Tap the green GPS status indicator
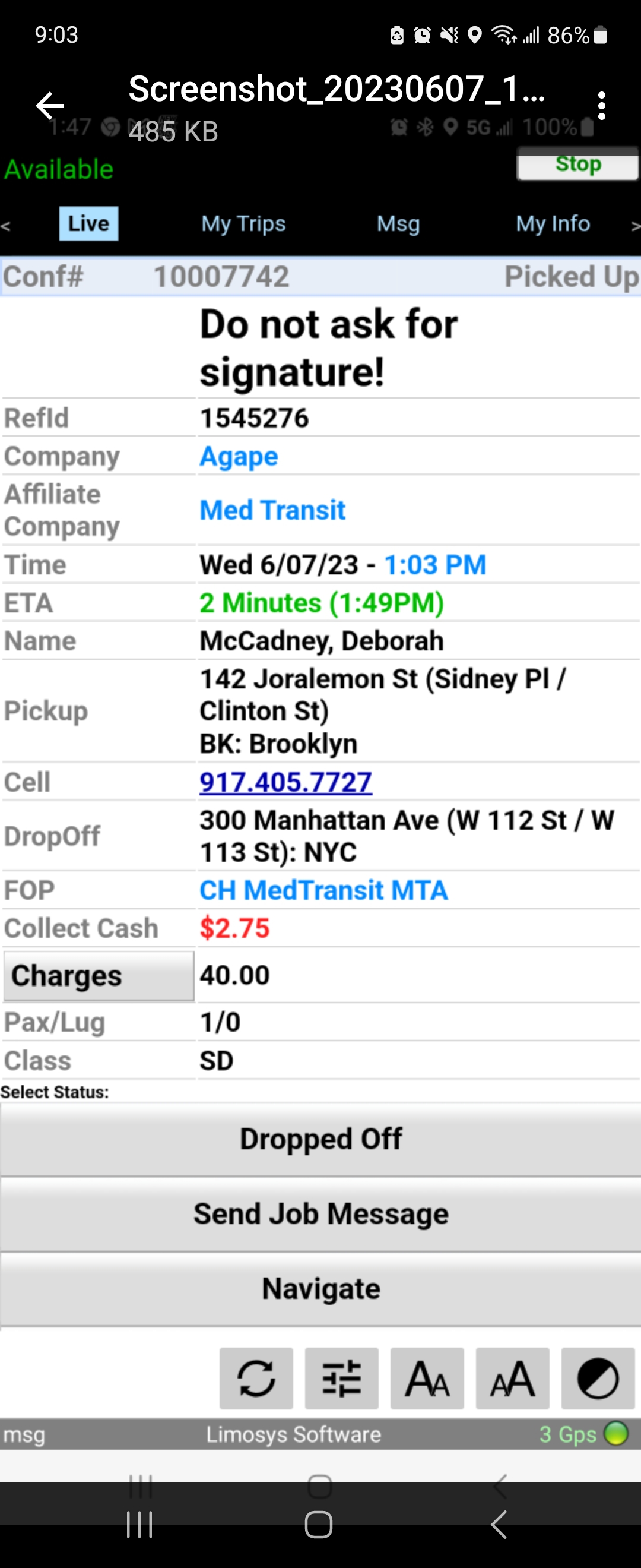 pyautogui.click(x=615, y=1434)
